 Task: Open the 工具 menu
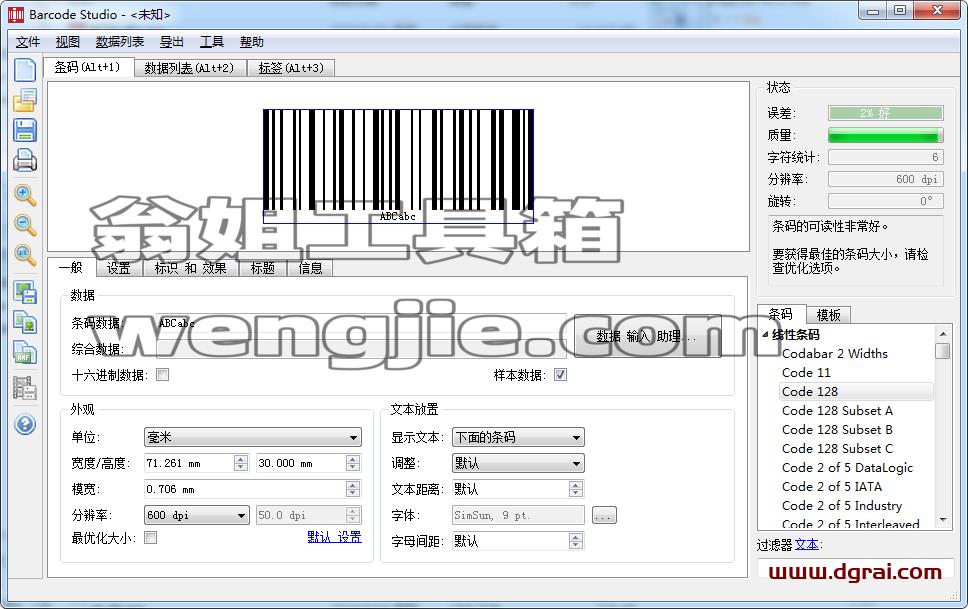[x=212, y=42]
